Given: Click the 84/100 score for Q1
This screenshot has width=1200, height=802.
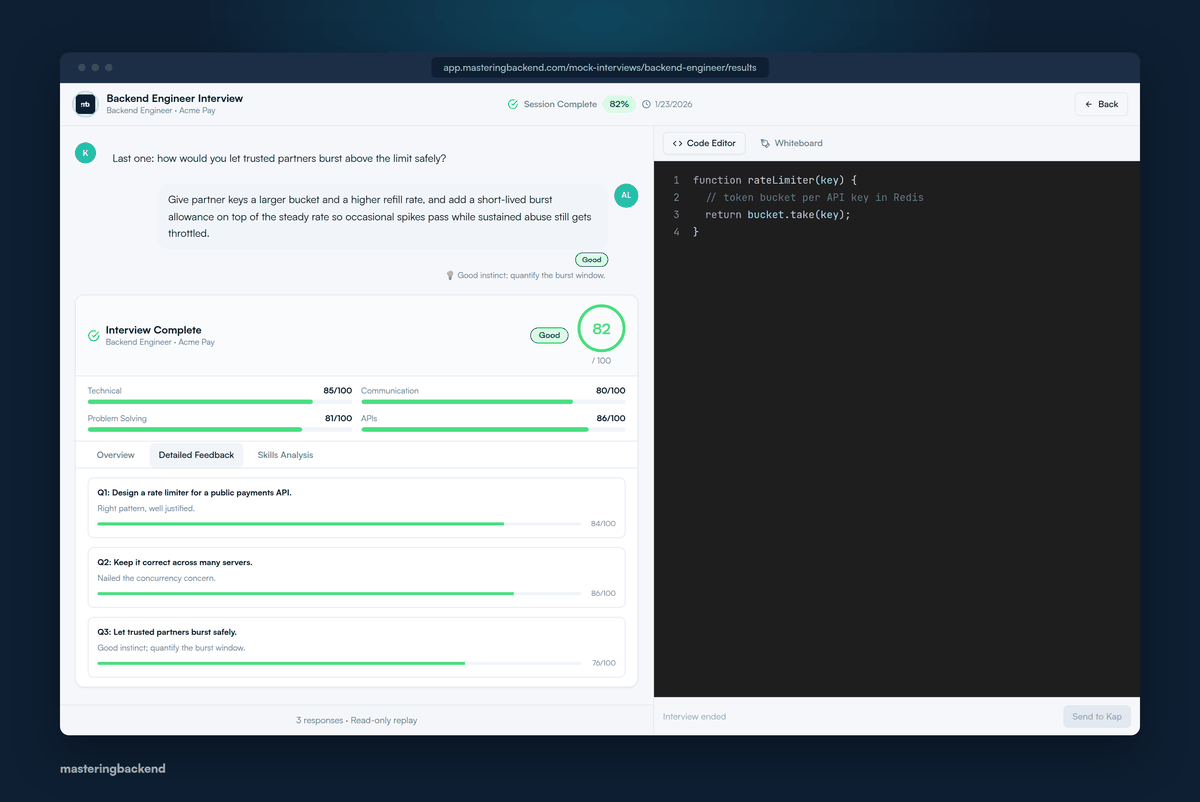Looking at the screenshot, I should tap(603, 524).
